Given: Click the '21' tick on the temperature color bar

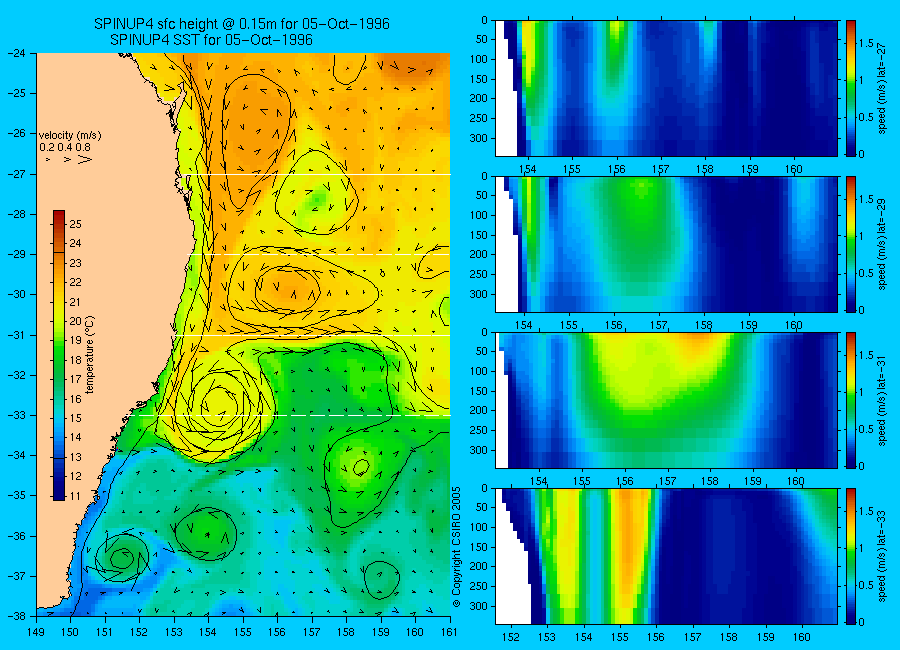Looking at the screenshot, I should pyautogui.click(x=75, y=302).
